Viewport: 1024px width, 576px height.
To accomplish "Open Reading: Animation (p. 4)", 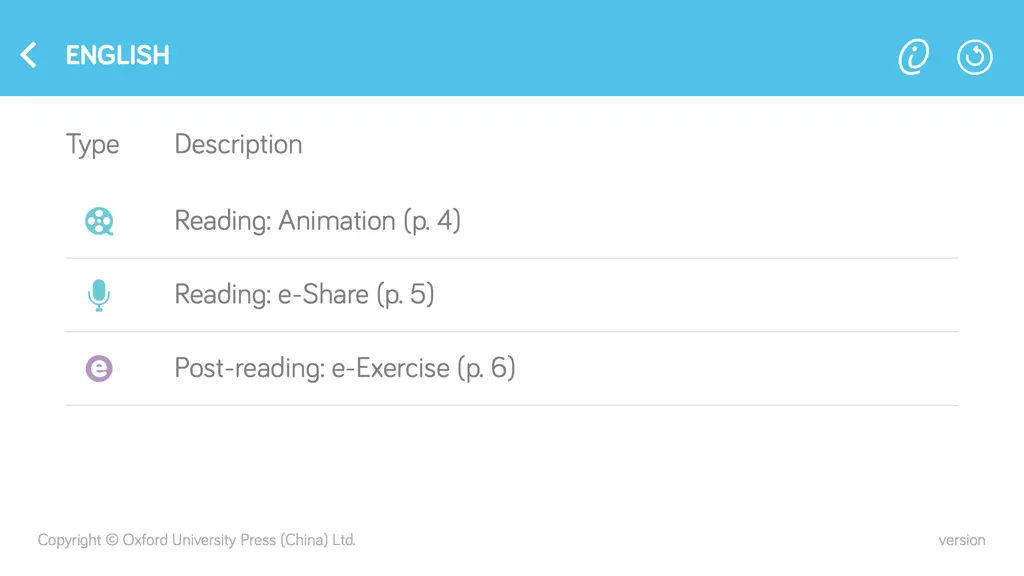I will 317,221.
